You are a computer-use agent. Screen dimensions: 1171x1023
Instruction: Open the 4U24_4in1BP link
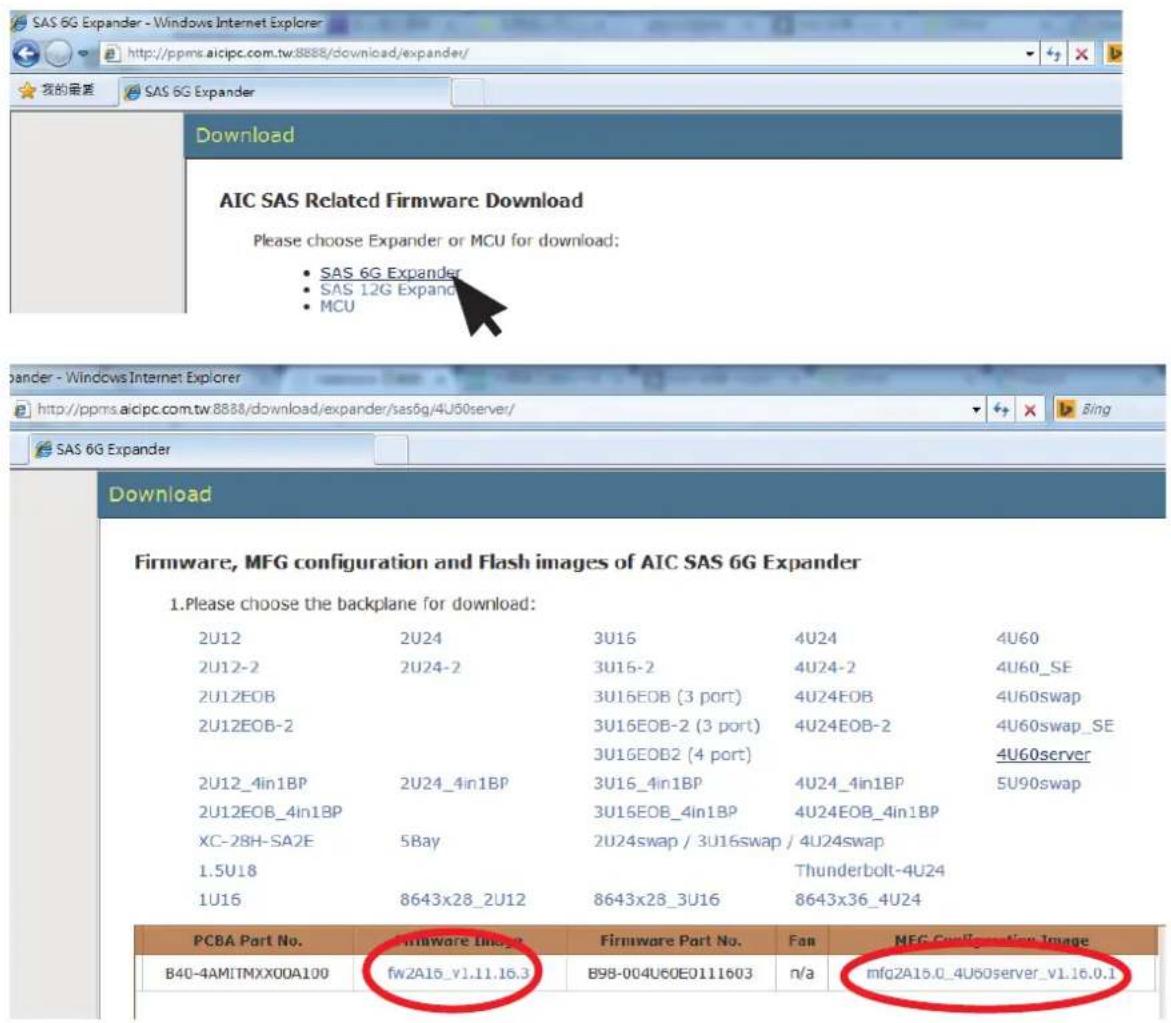click(849, 784)
